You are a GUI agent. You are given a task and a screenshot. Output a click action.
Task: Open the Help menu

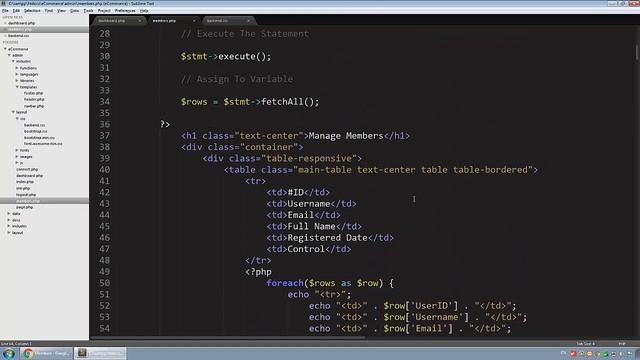[144, 11]
